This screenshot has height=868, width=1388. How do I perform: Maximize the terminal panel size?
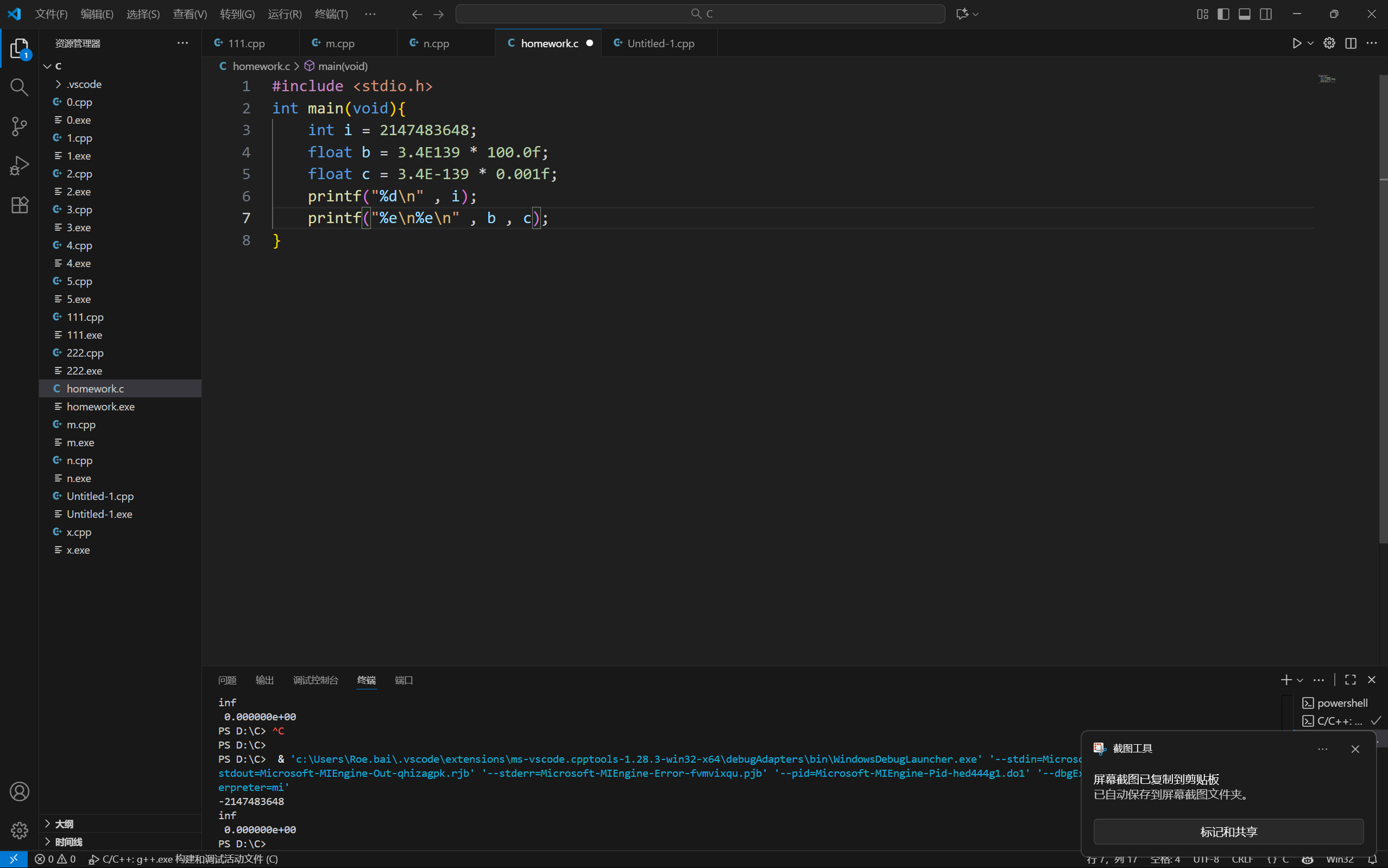(1351, 680)
